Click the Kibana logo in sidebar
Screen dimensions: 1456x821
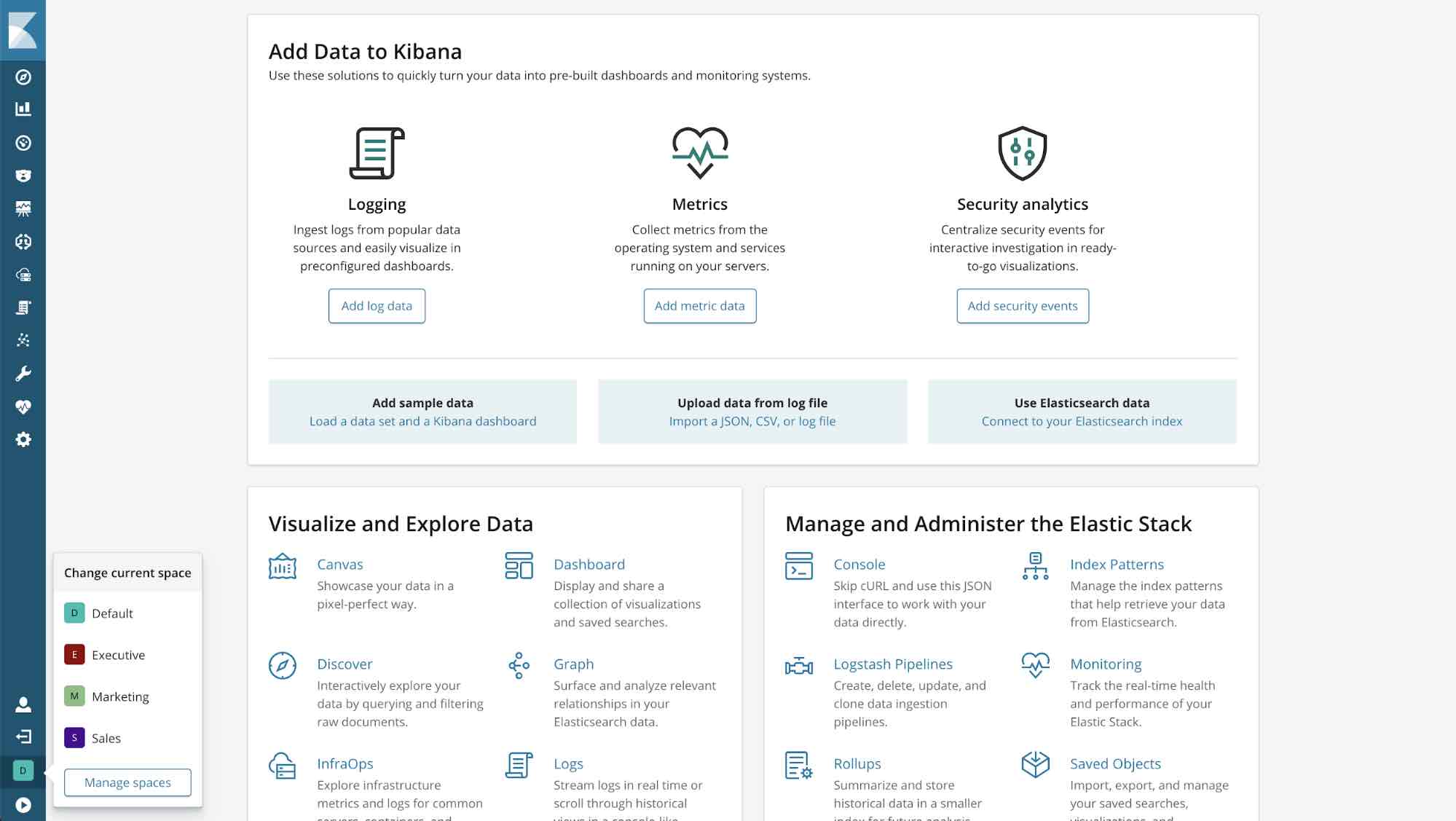click(23, 30)
